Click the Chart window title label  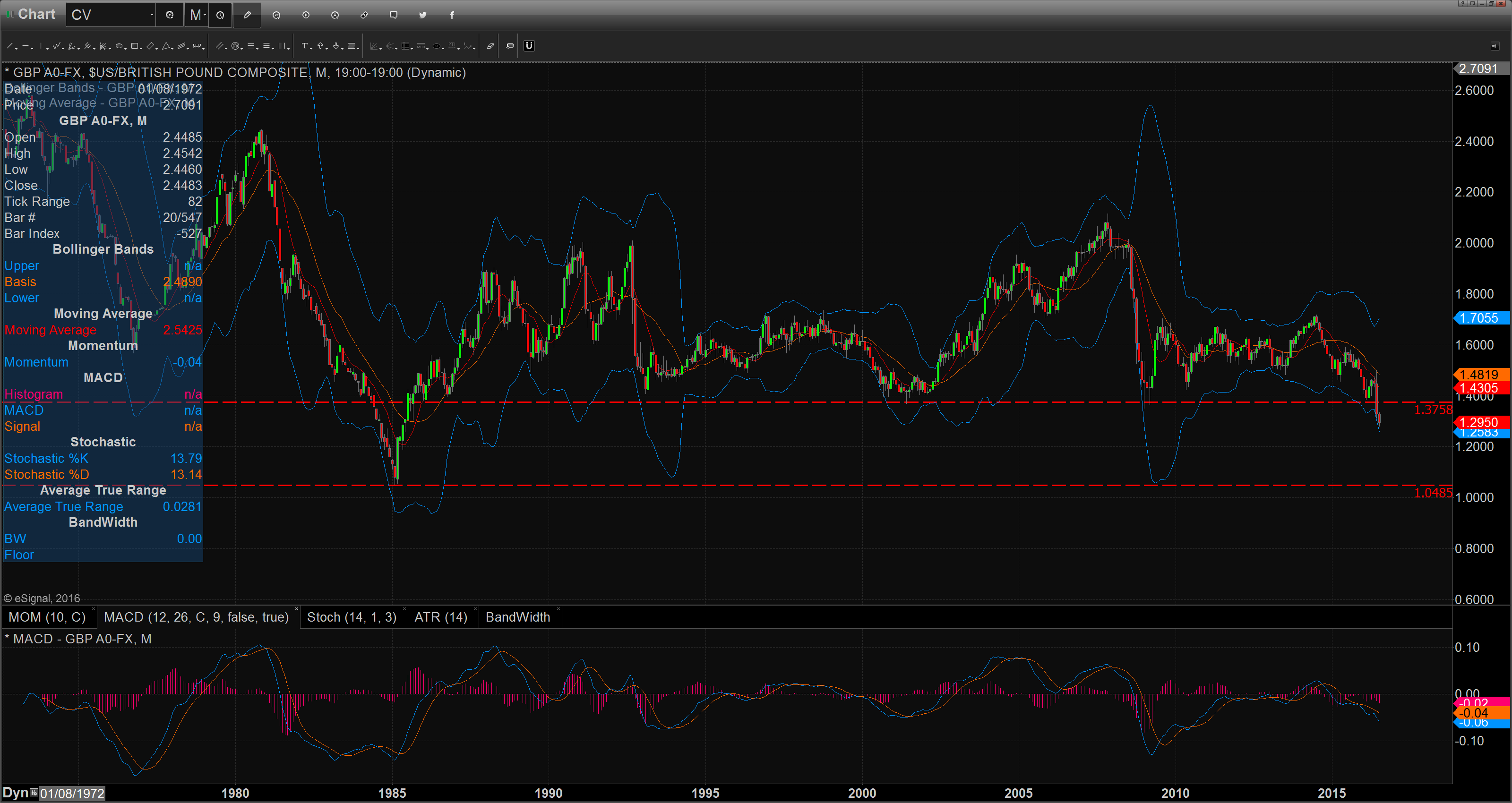click(x=36, y=14)
